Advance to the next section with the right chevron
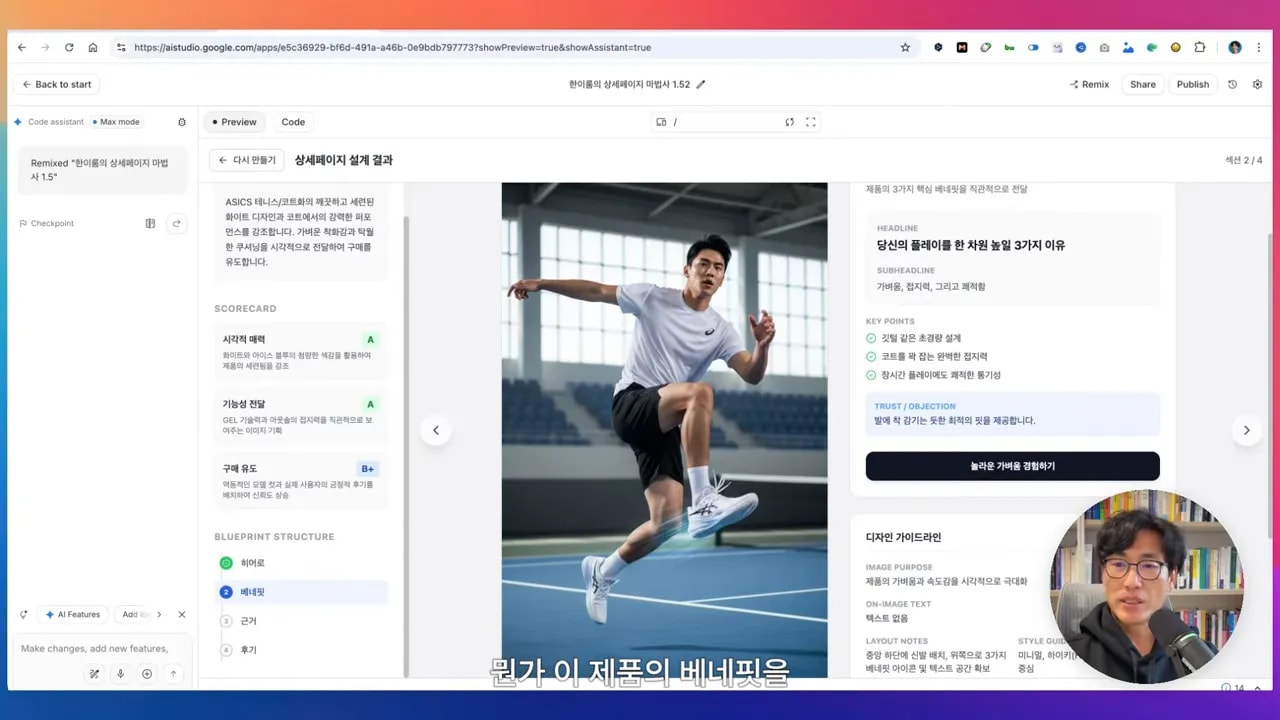The image size is (1280, 720). tap(1246, 430)
